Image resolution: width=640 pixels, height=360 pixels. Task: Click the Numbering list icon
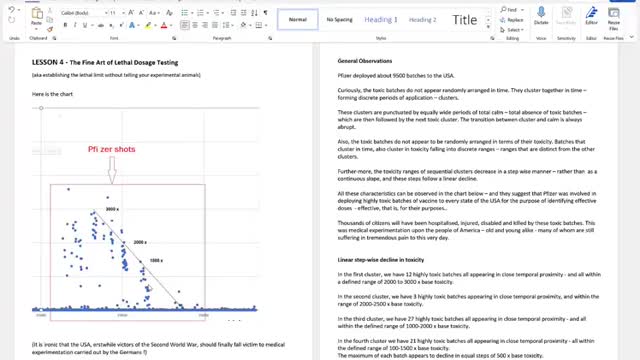tap(200, 13)
